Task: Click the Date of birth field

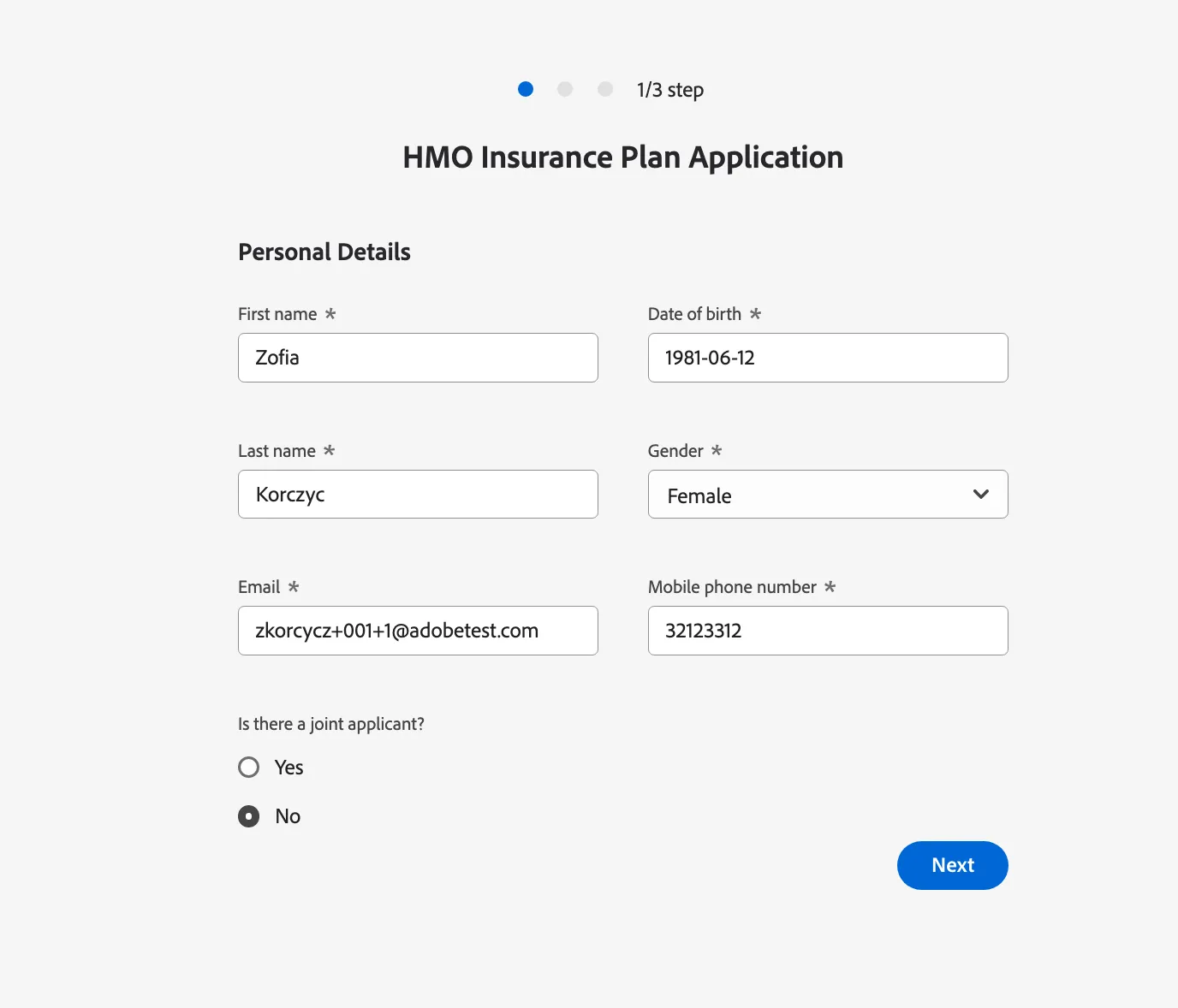Action: pos(828,358)
